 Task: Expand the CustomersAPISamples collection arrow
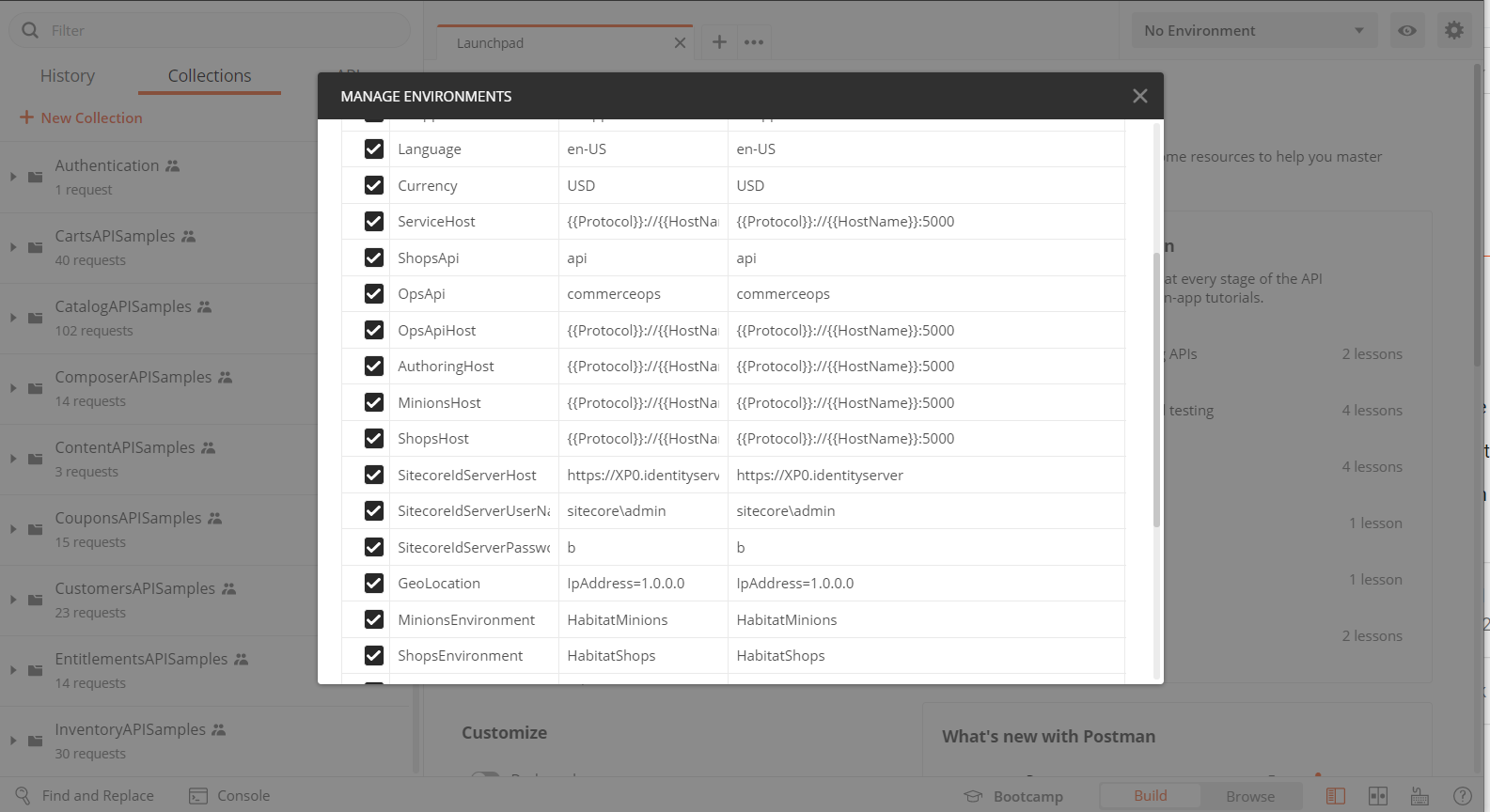click(x=13, y=600)
